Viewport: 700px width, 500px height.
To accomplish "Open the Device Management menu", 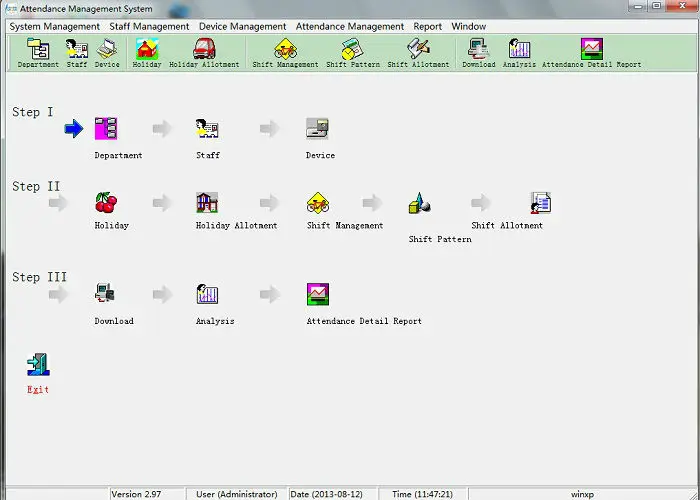I will [x=243, y=26].
